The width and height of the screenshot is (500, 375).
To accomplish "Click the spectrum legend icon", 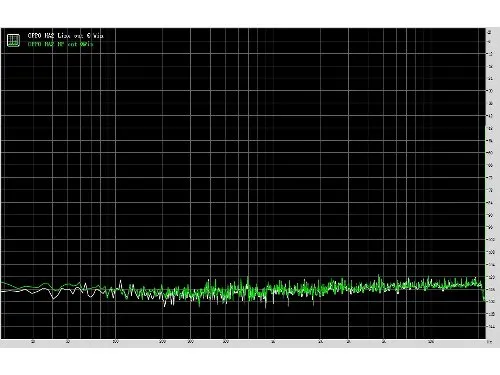I will (x=13, y=40).
